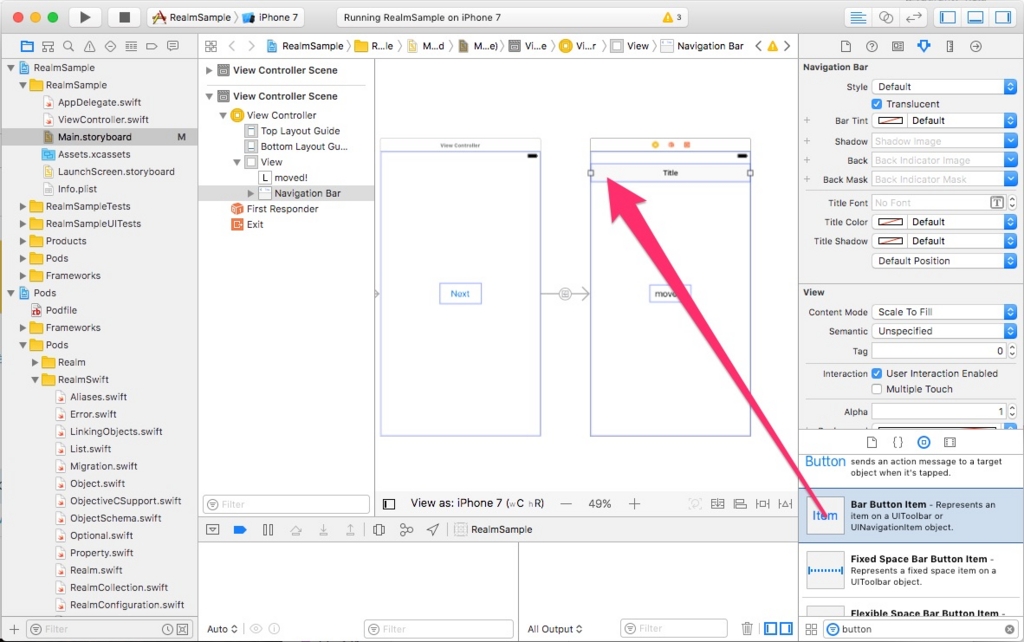Open the Issue navigator warning icon
The image size is (1024, 642).
89,46
